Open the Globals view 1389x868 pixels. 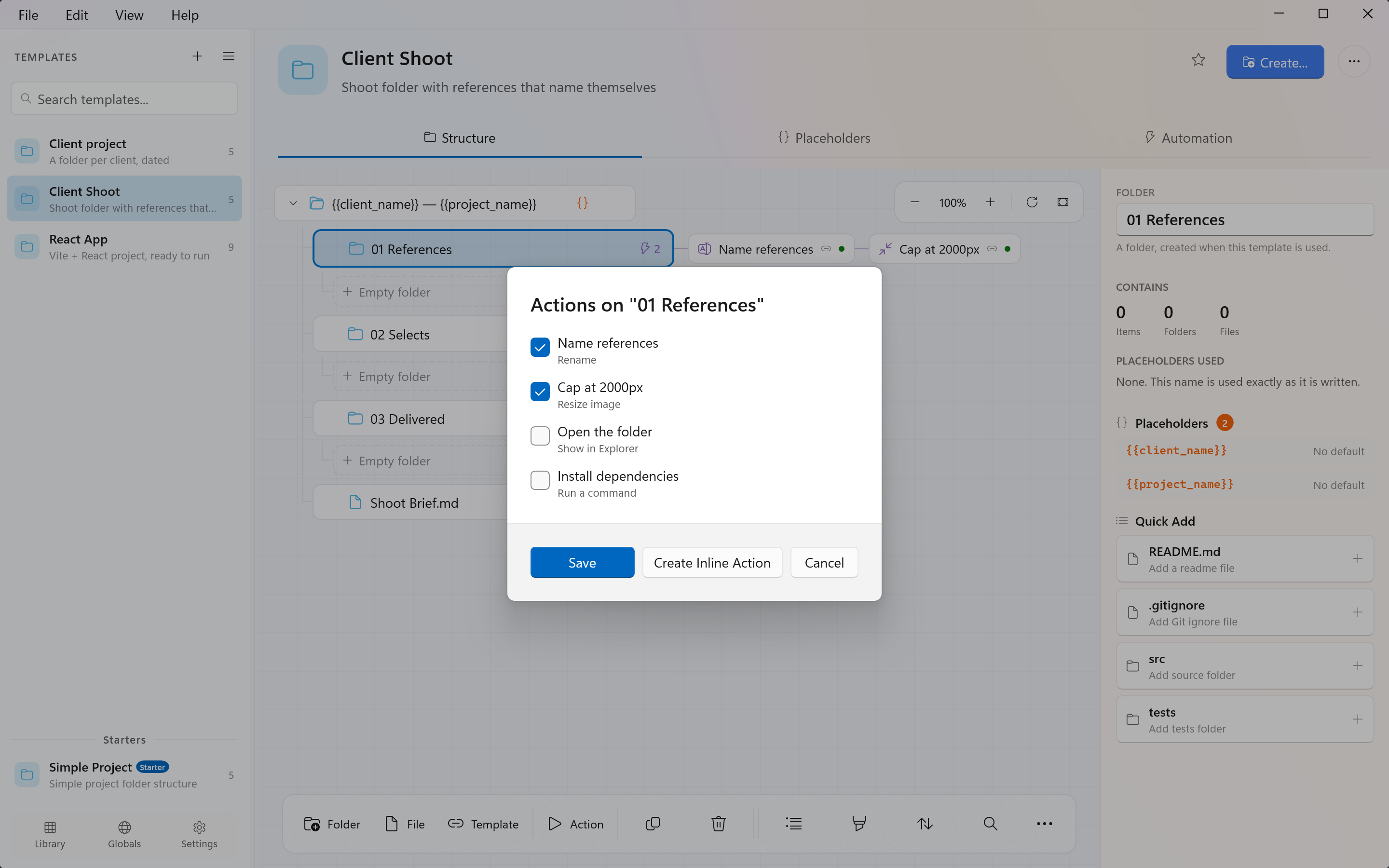[x=124, y=834]
